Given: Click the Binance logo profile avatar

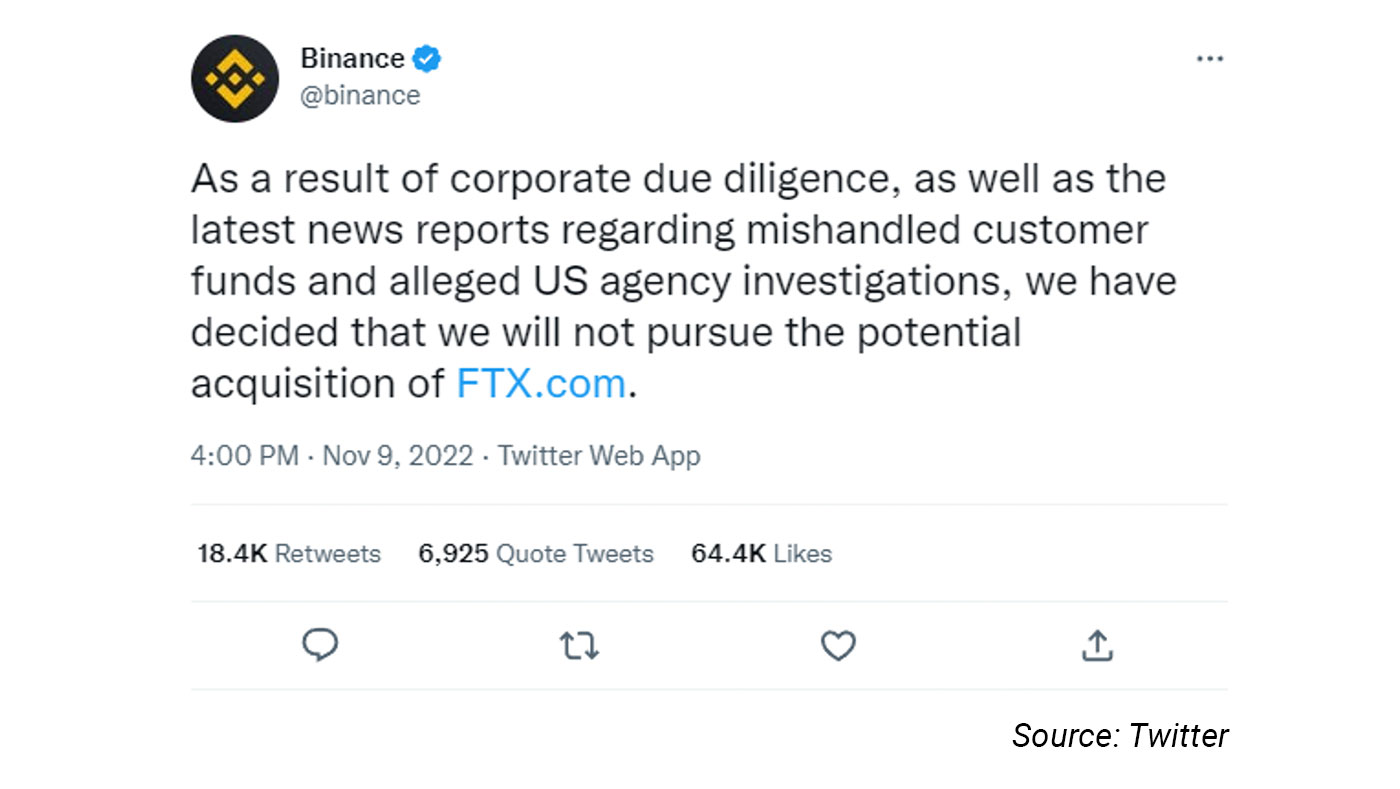Looking at the screenshot, I should tap(235, 78).
